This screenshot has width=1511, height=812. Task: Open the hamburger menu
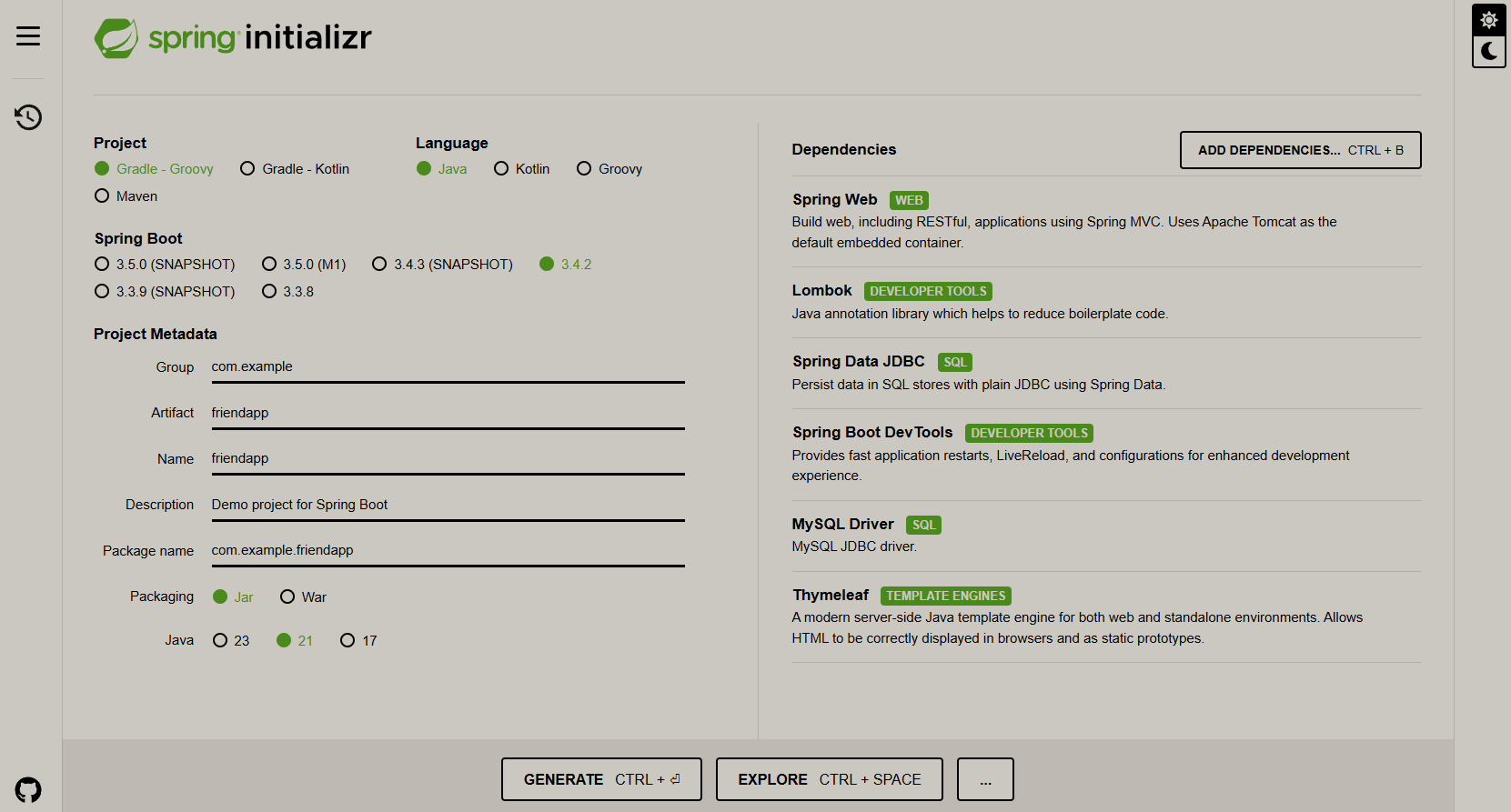point(28,36)
